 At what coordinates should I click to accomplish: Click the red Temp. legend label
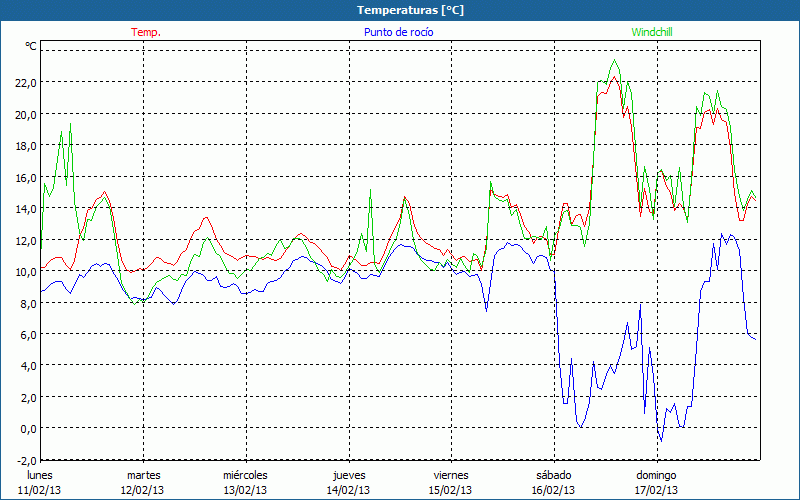[x=146, y=32]
